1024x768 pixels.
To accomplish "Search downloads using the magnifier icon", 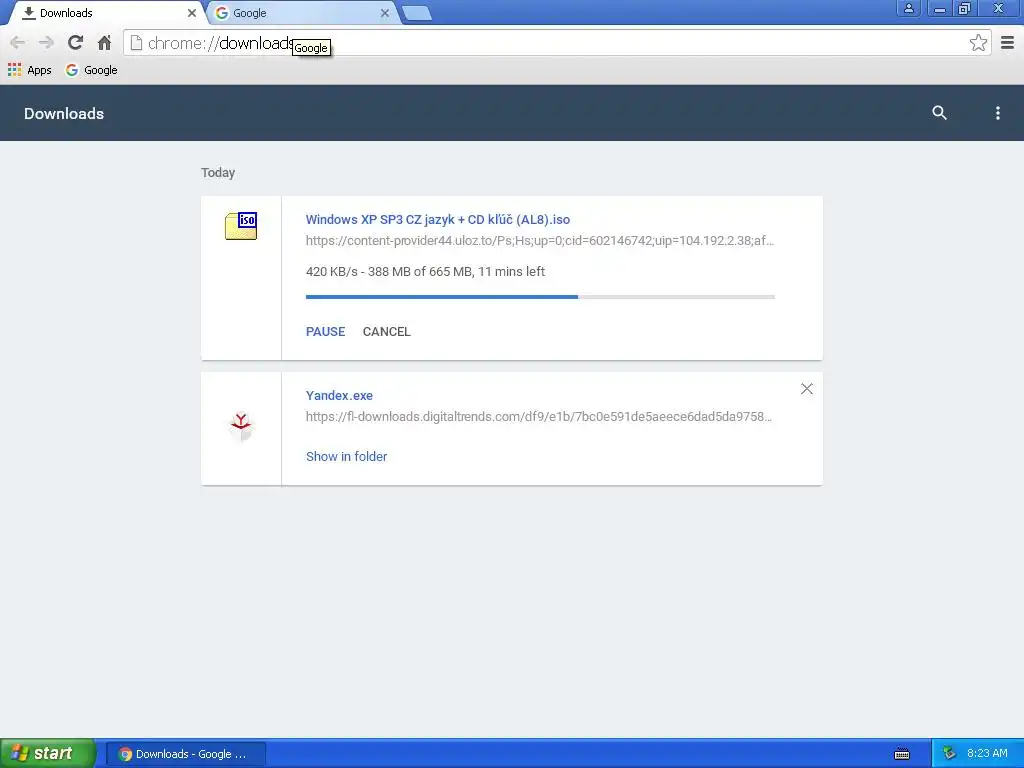I will pos(939,113).
